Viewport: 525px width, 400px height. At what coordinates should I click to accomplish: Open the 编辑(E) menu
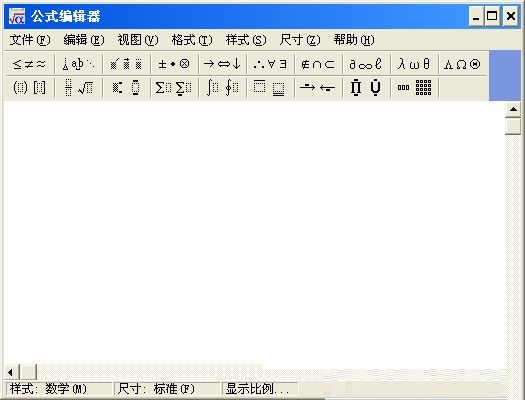[84, 40]
